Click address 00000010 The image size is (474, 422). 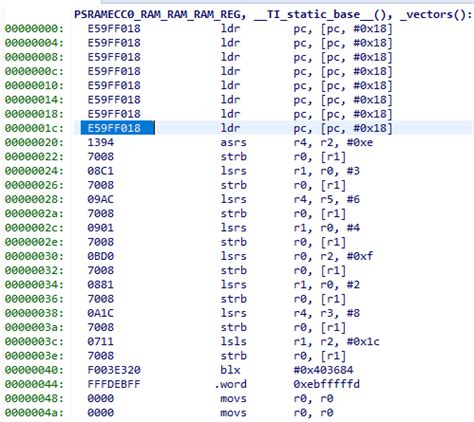pyautogui.click(x=34, y=86)
